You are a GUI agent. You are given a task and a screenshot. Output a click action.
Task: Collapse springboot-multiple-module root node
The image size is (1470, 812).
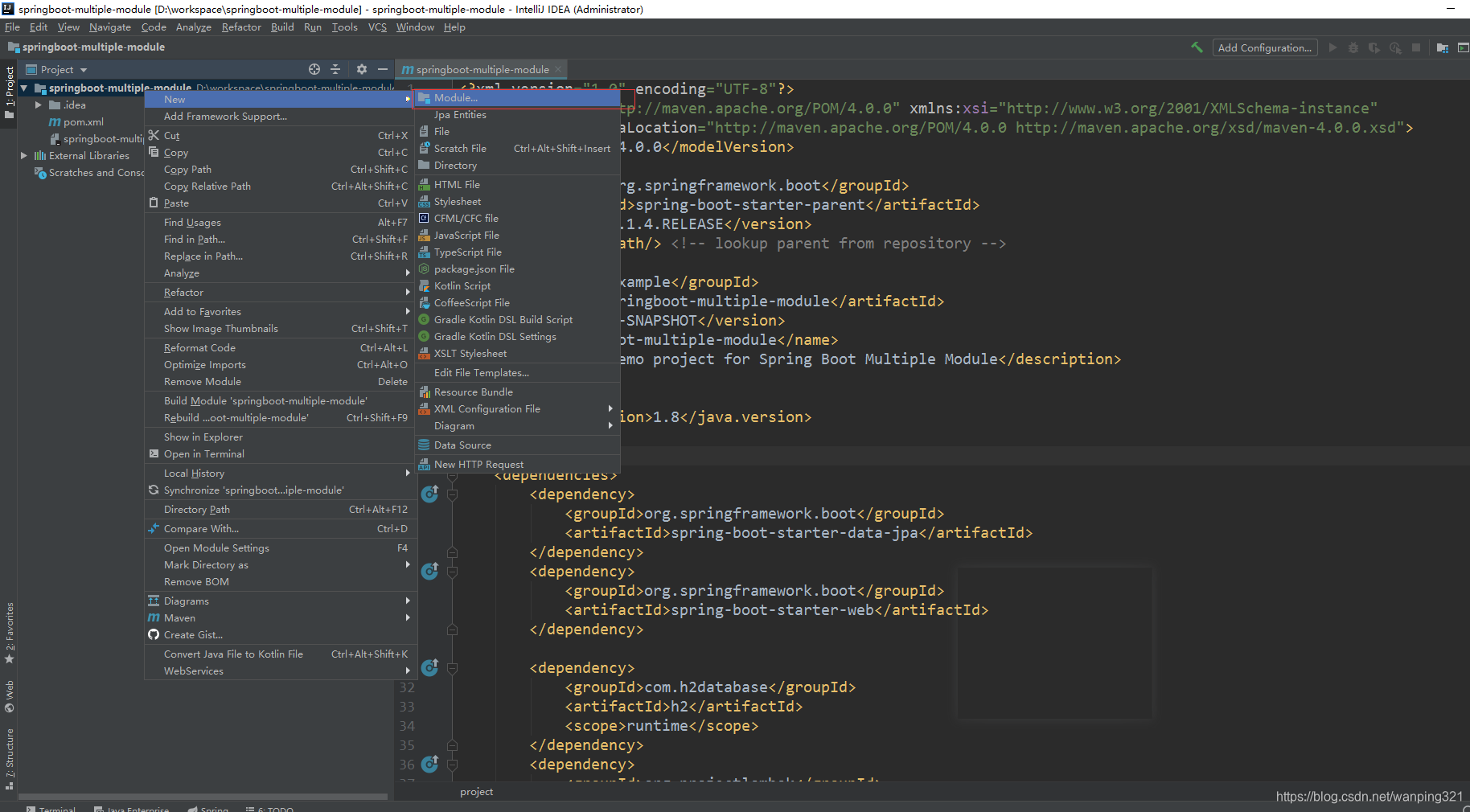tap(24, 88)
